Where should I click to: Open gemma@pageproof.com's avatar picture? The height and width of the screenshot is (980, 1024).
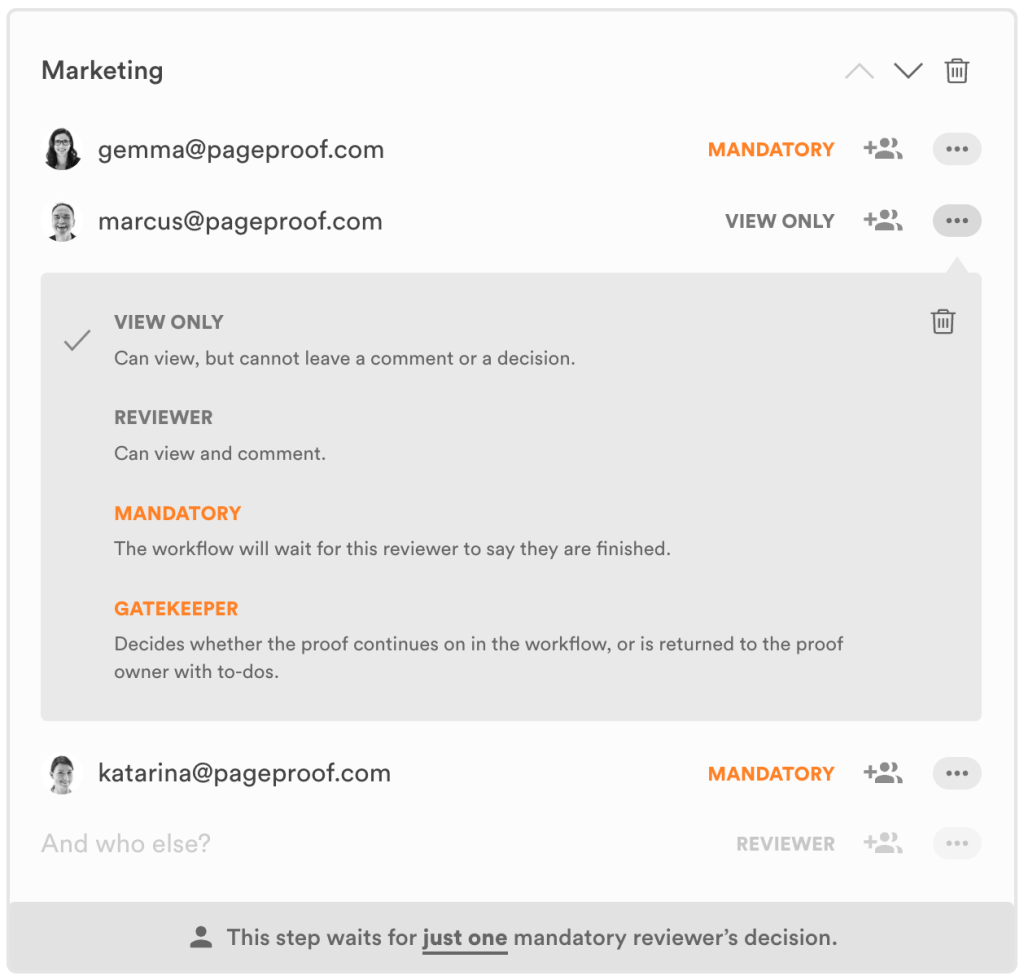click(x=62, y=148)
